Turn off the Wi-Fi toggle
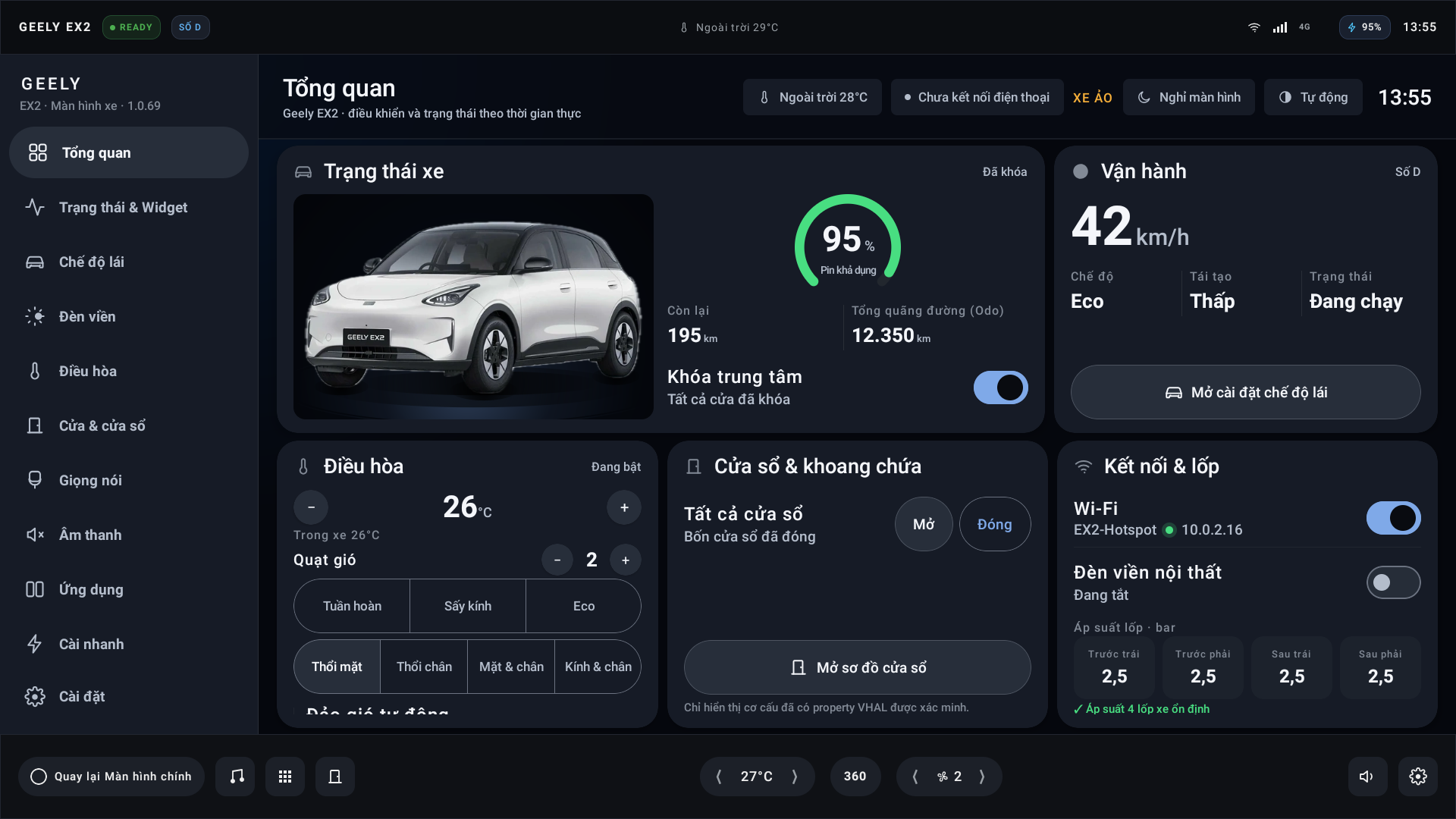The image size is (1456, 819). [x=1393, y=518]
